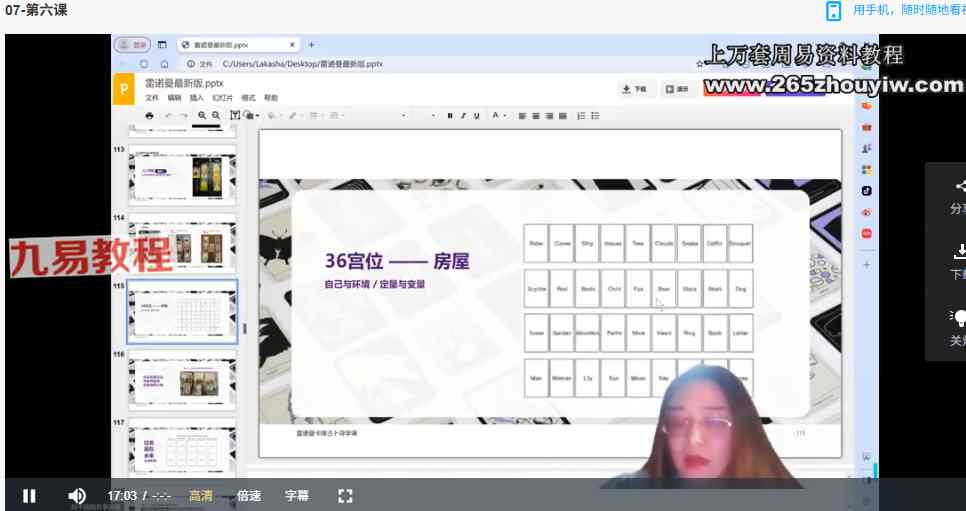The width and height of the screenshot is (966, 511).
Task: Open the 文件 menu in the editor
Action: [152, 98]
